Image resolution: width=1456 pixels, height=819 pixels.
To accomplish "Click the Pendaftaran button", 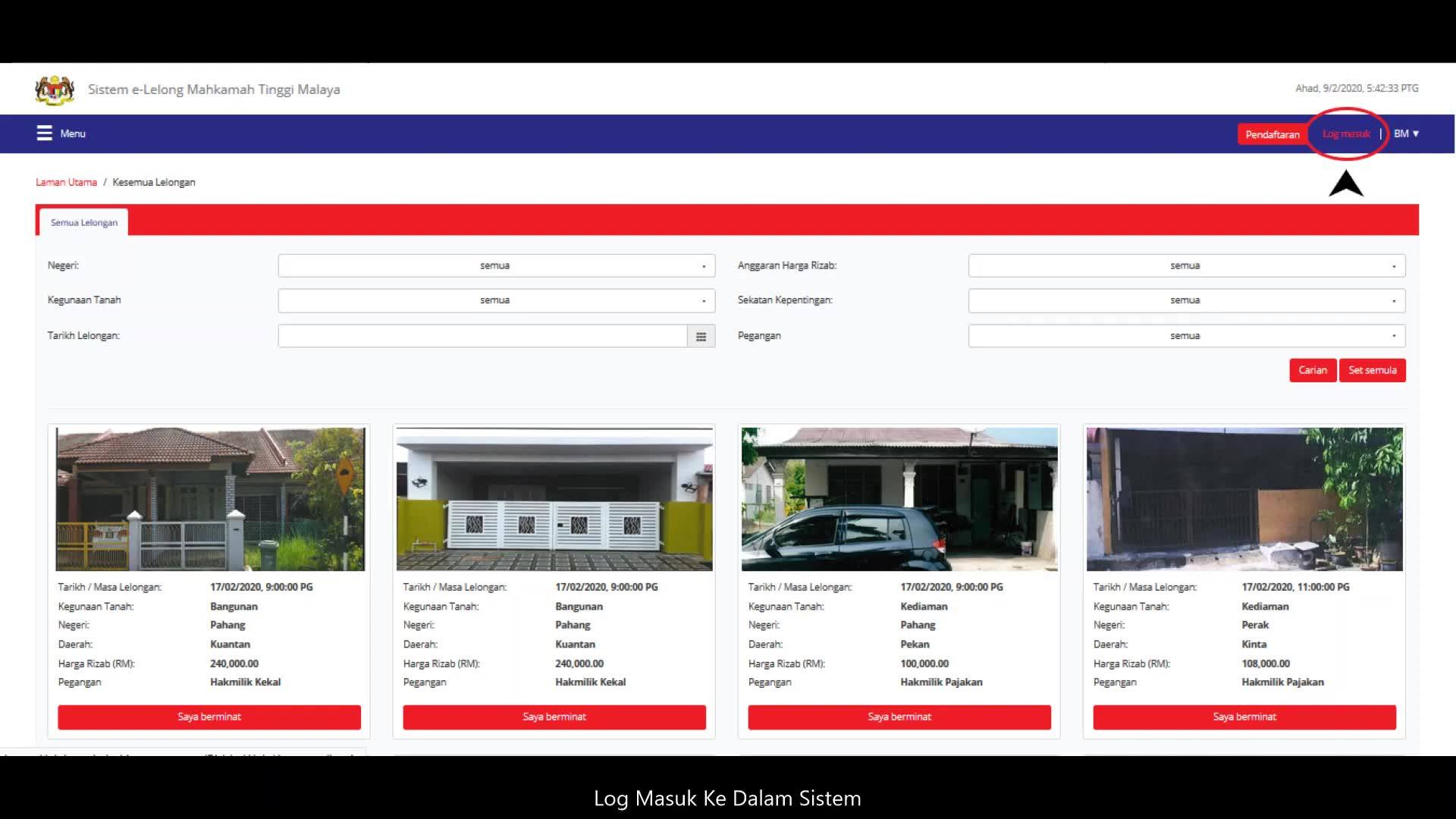I will coord(1272,134).
